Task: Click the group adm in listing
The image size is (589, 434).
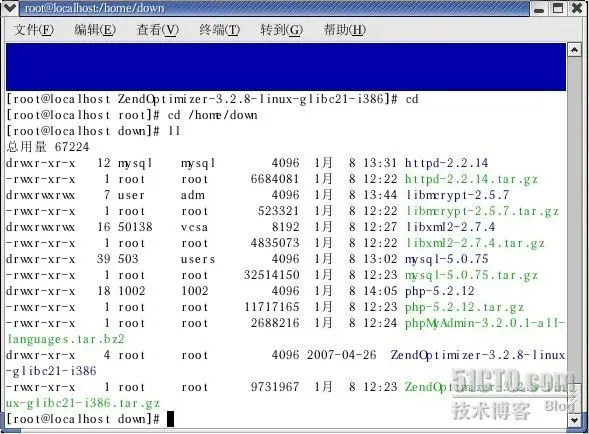Action: [x=193, y=195]
